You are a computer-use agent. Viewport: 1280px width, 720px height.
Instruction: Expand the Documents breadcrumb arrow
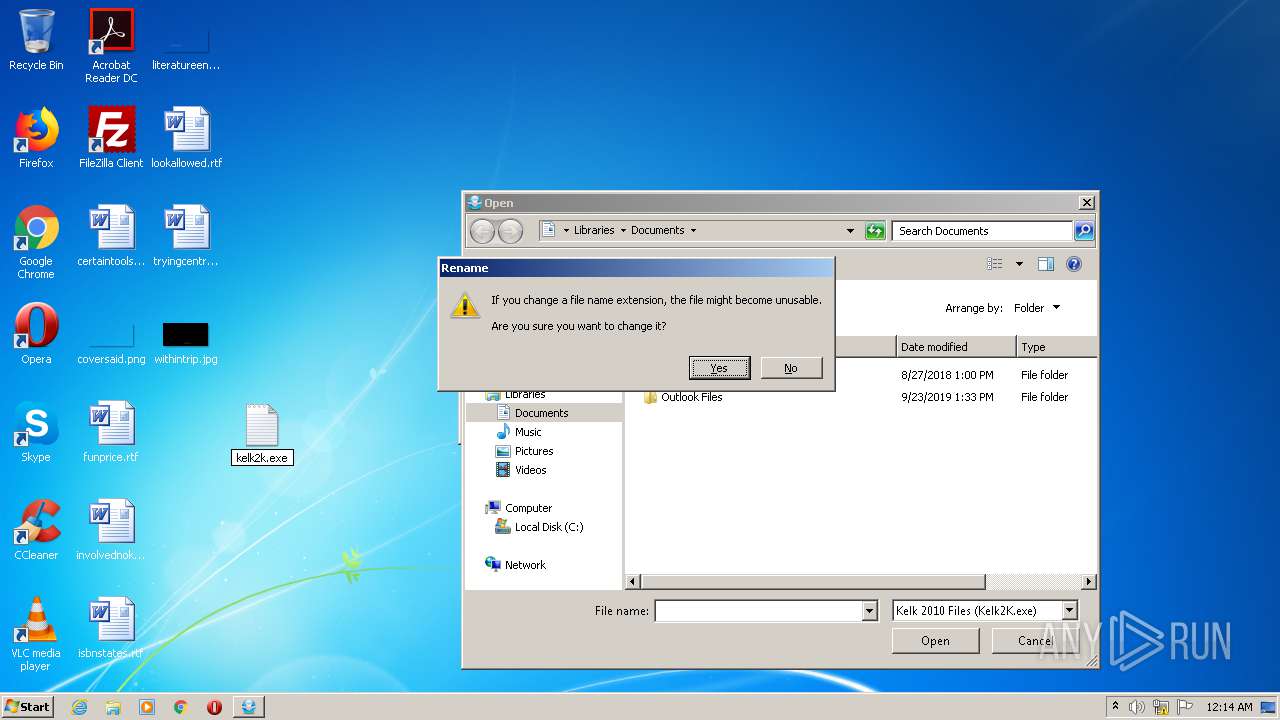pos(693,231)
